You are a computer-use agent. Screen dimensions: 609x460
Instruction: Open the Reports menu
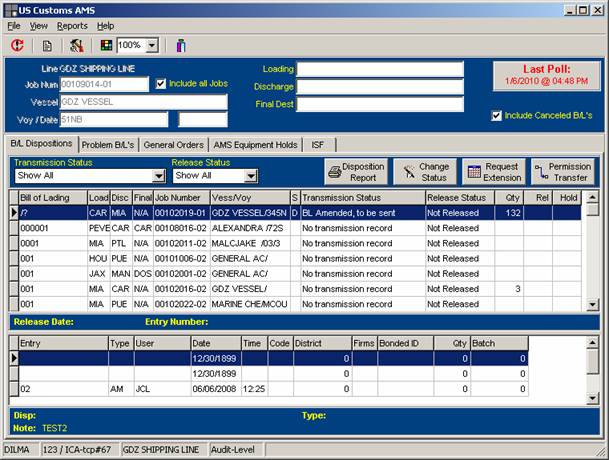coord(72,25)
